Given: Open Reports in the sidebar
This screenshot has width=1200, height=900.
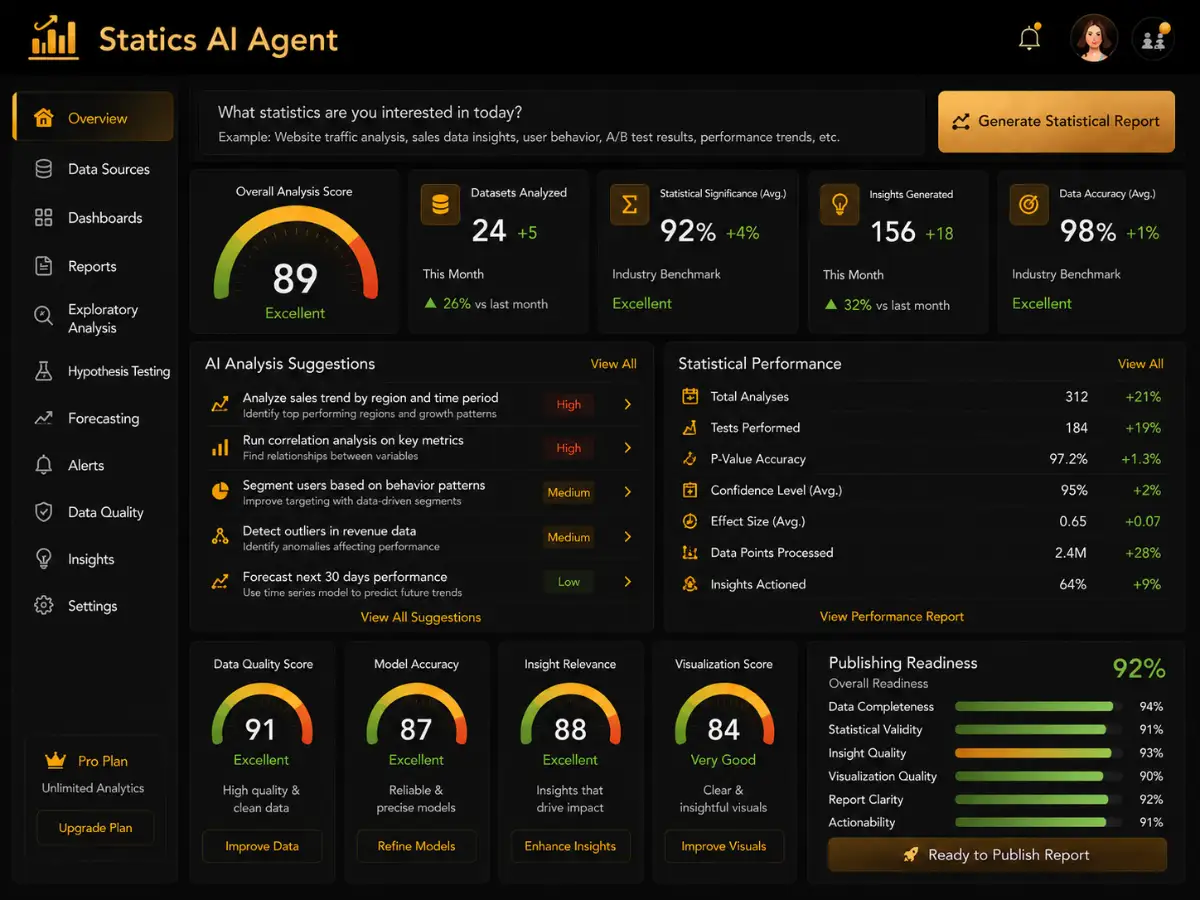Looking at the screenshot, I should (93, 266).
